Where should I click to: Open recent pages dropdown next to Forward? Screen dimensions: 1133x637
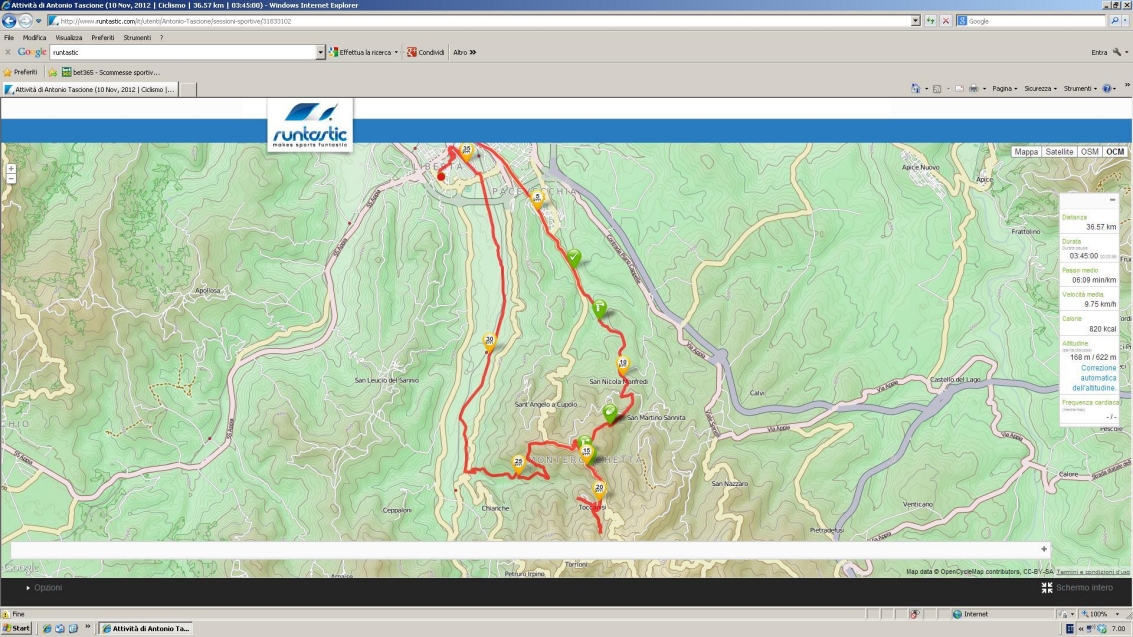point(38,21)
